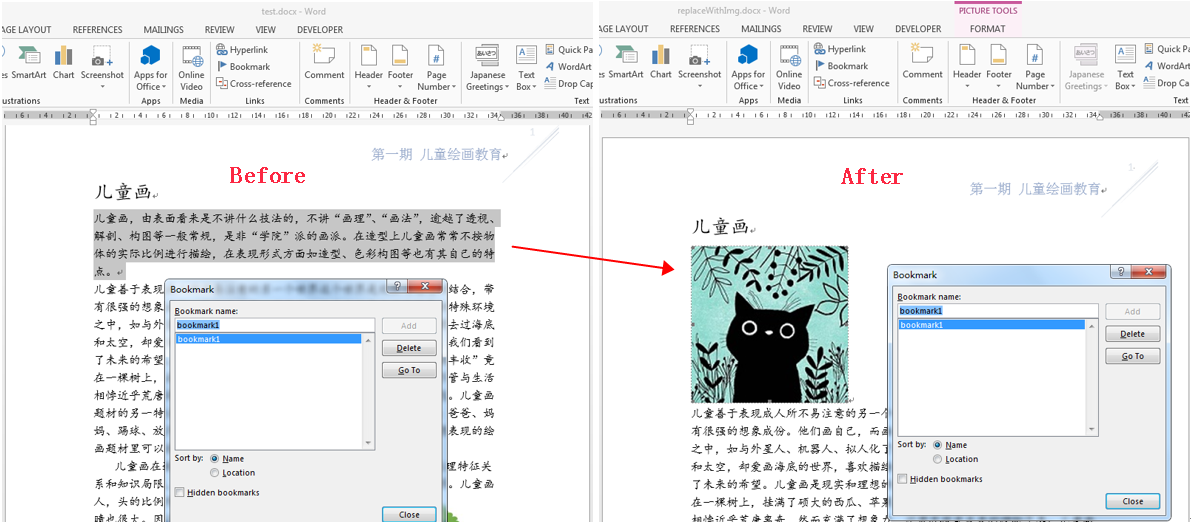Click Hyperlink in replaceWithImg.docx window
The image size is (1191, 526).
840,49
